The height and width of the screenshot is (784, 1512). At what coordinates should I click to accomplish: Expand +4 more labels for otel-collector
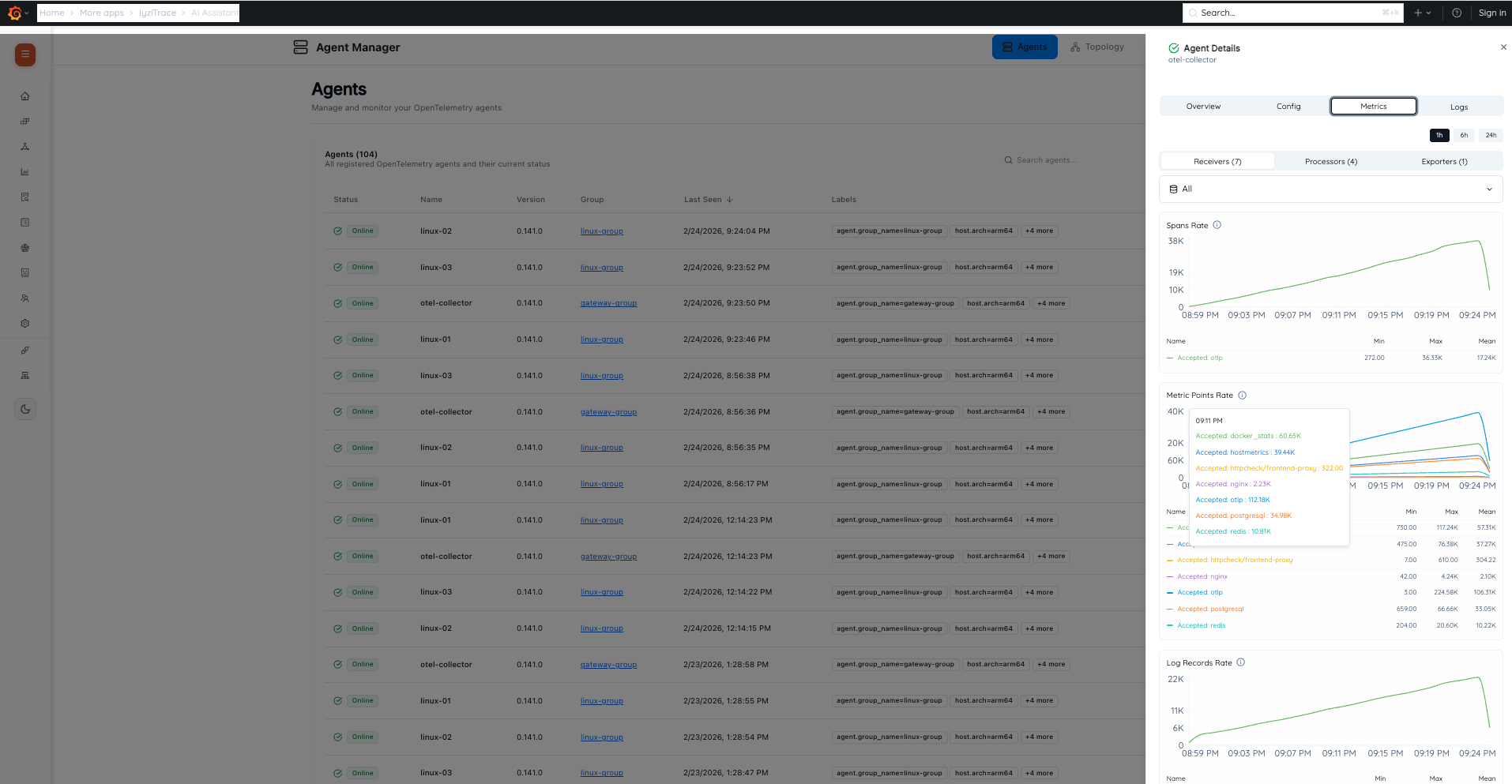click(x=1051, y=302)
